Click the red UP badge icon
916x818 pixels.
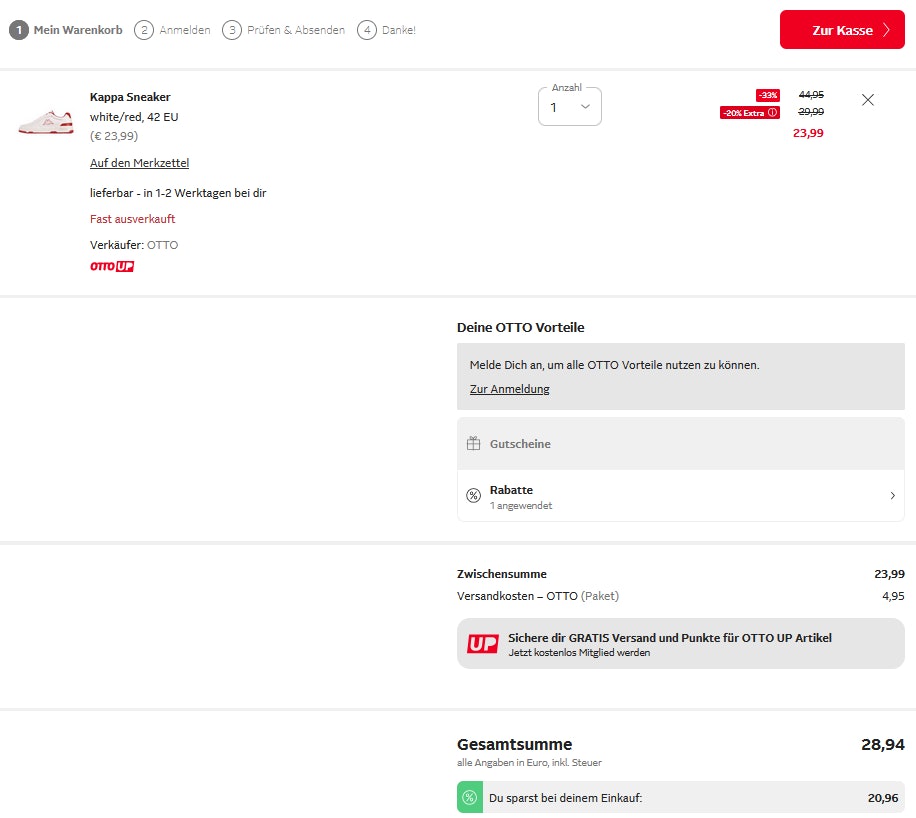(x=482, y=644)
